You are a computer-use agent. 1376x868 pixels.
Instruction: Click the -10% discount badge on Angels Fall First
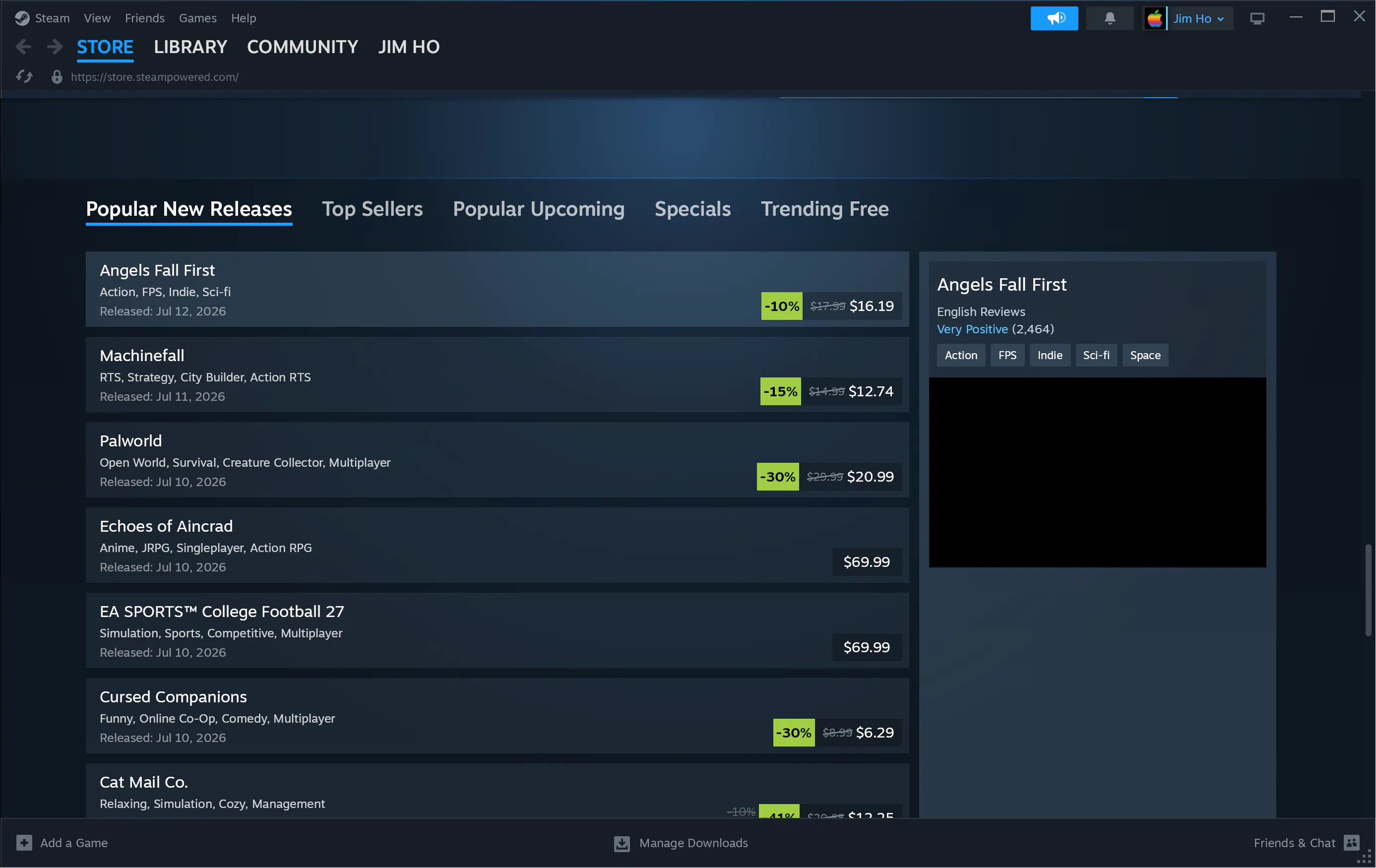coord(782,307)
